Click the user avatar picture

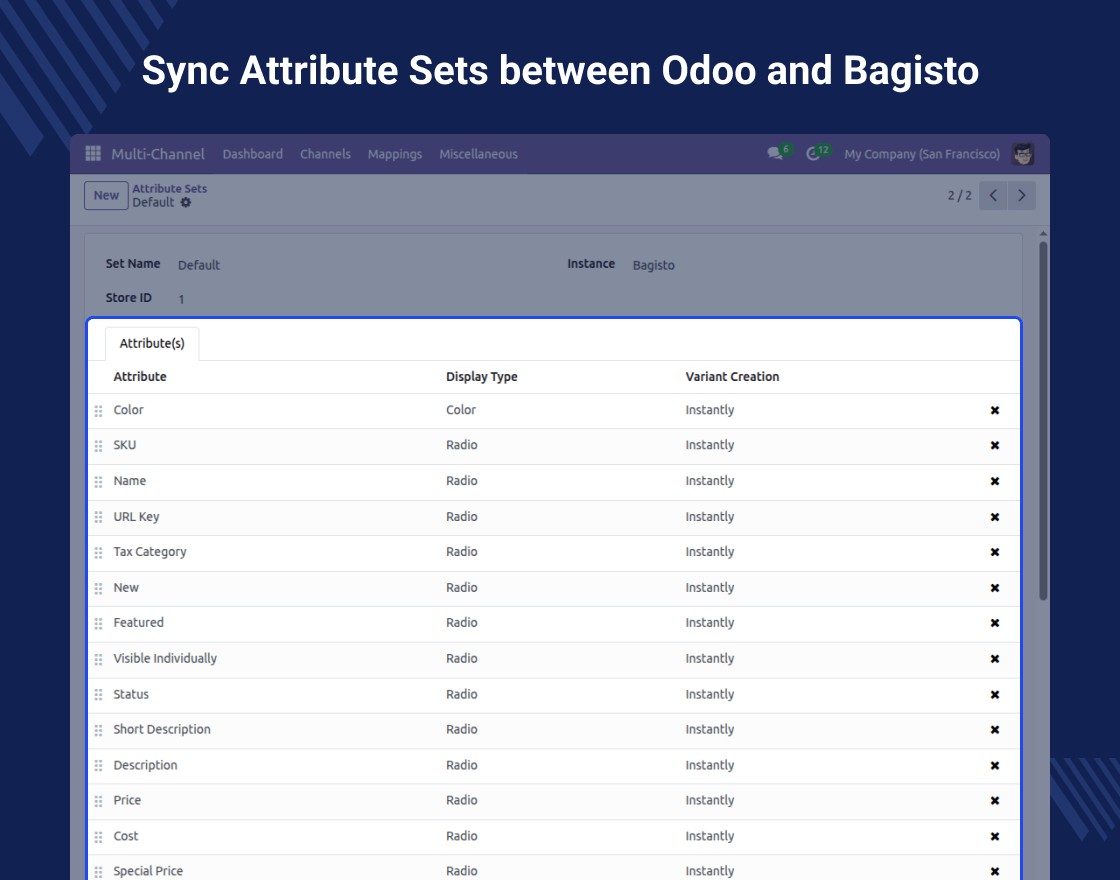pos(1023,154)
